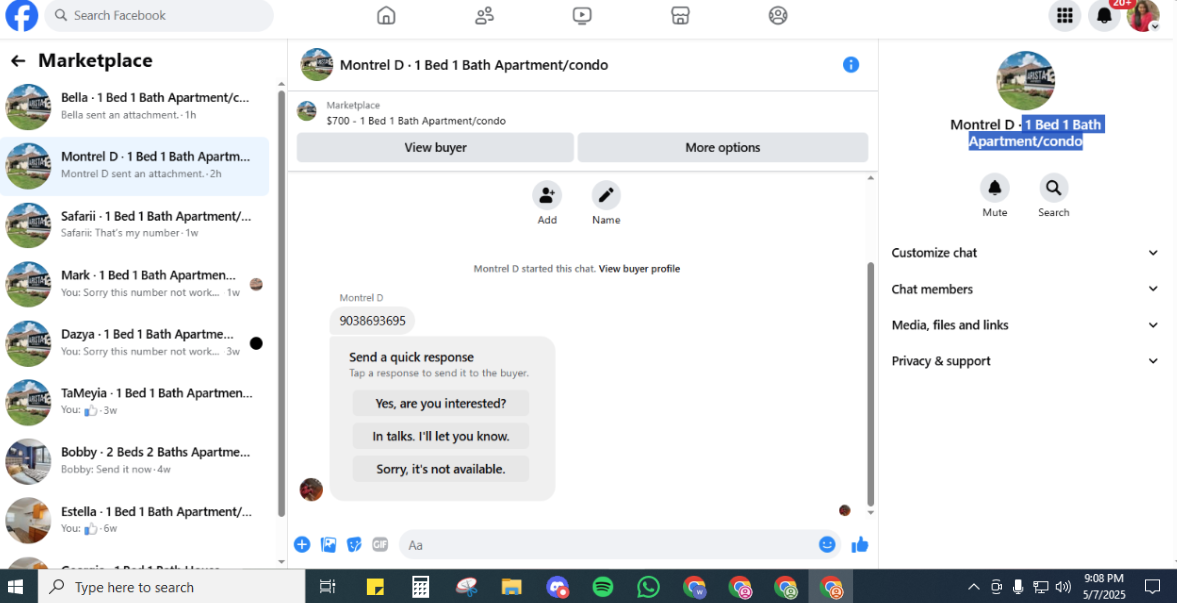Send quick response "Sorry, it's not available."
Screen dimensions: 1177x603
point(441,469)
